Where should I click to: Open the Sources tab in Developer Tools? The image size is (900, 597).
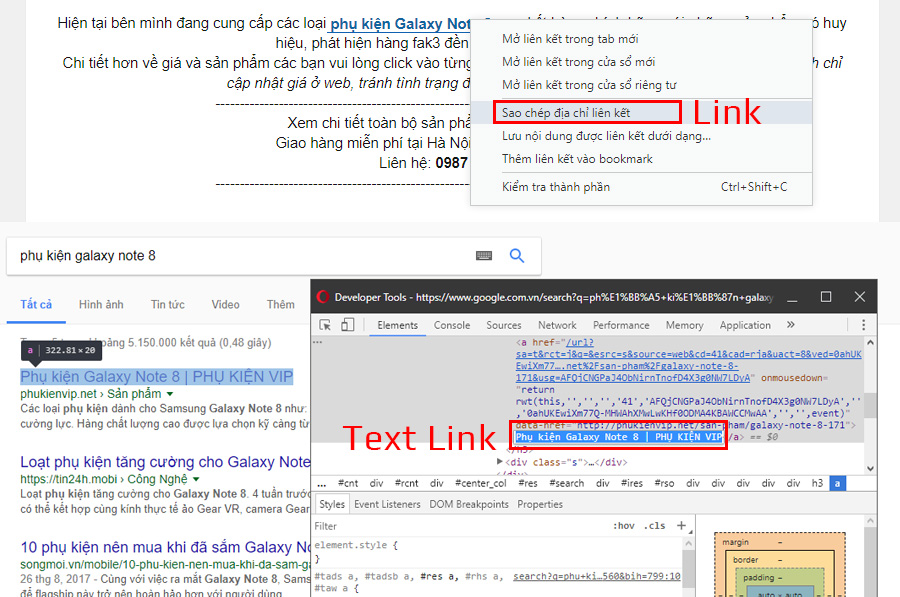click(504, 325)
